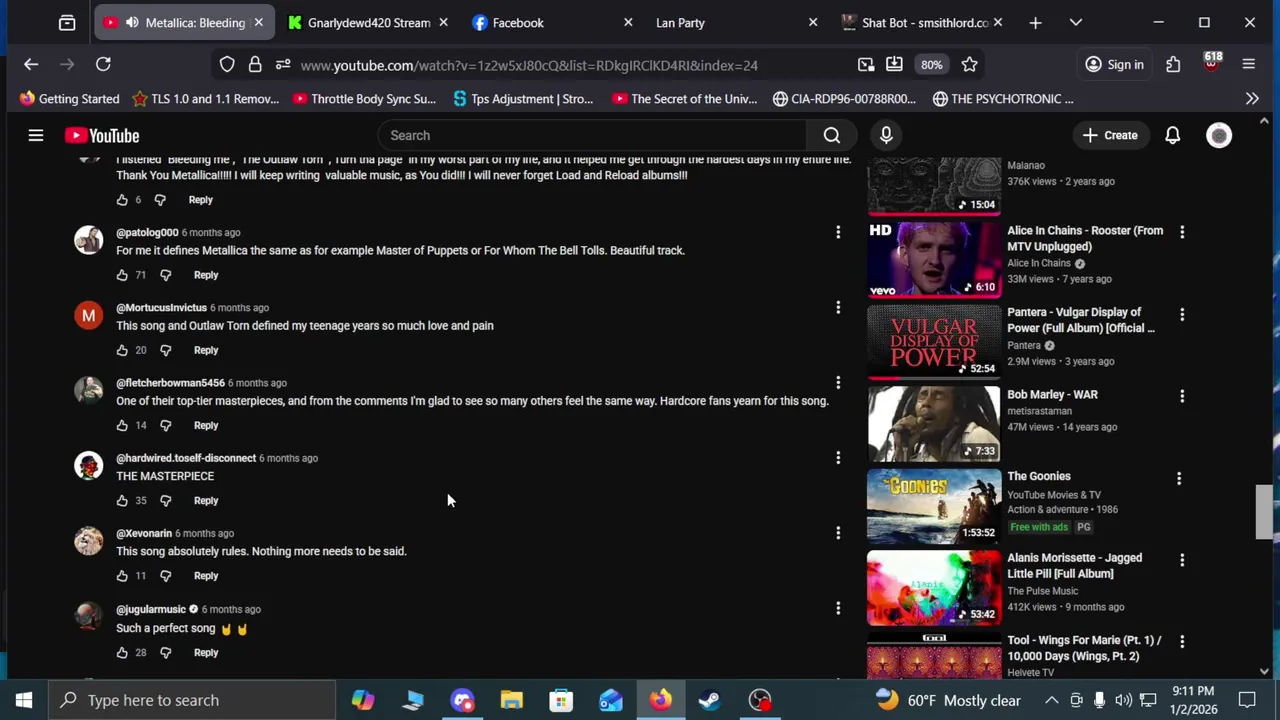Open options menu for @patolog000 comment
The image size is (1280, 720).
click(838, 232)
